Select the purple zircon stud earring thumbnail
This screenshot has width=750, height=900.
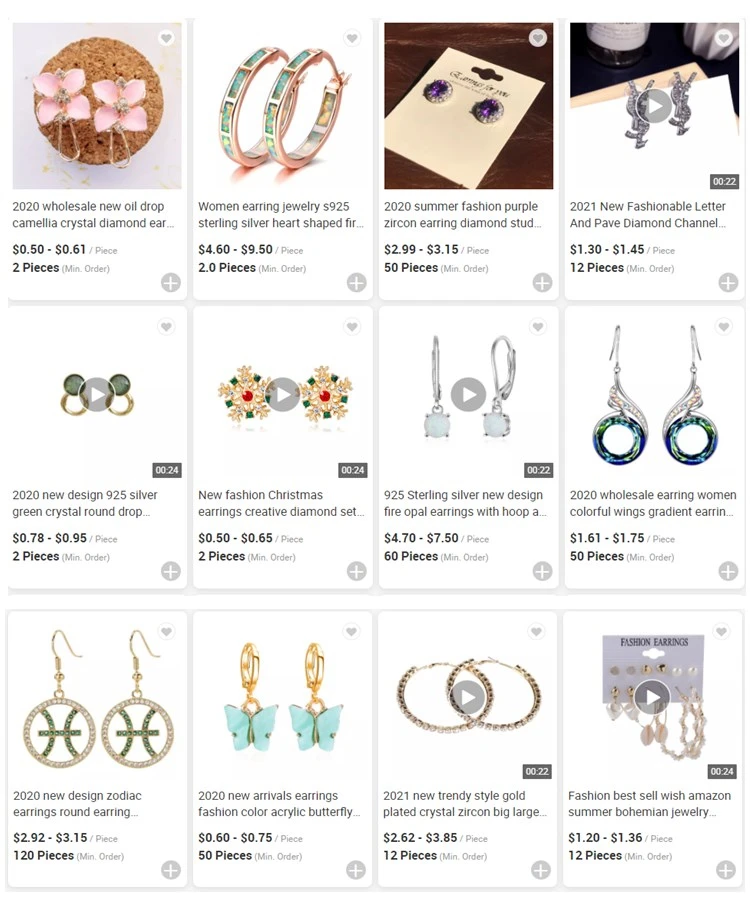pos(469,106)
